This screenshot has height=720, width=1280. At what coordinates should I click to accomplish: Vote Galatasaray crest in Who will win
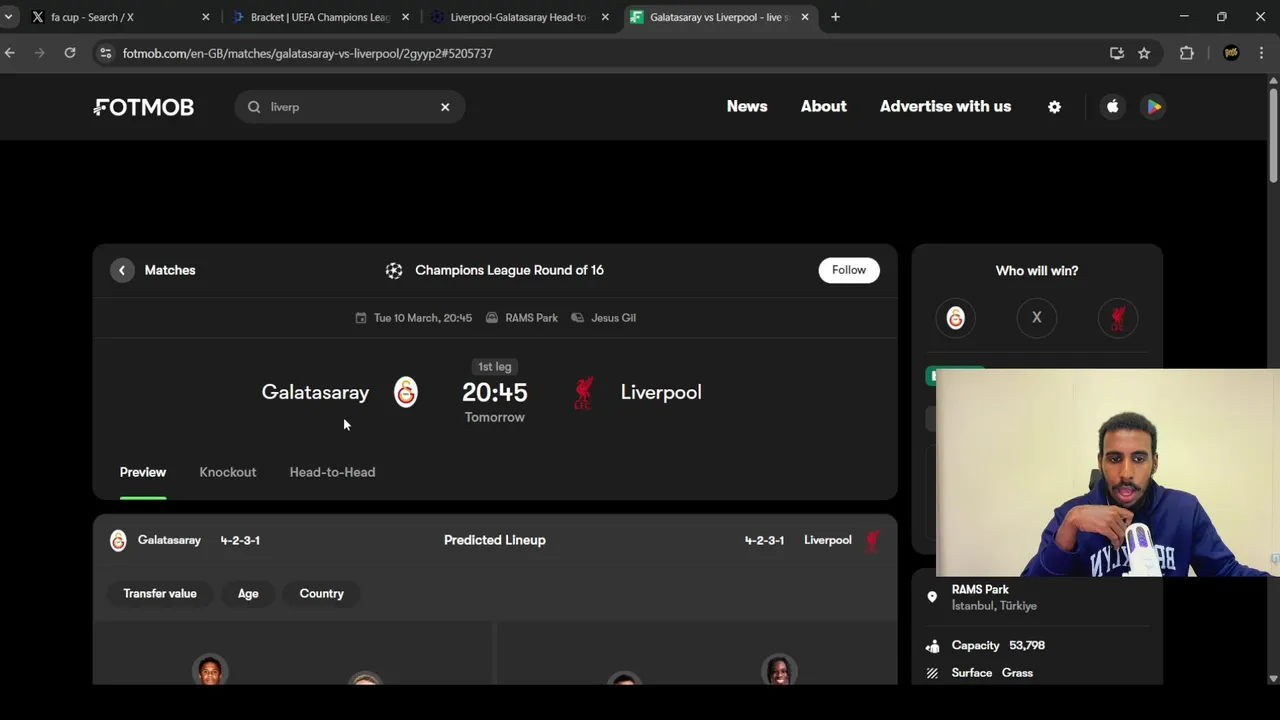955,318
